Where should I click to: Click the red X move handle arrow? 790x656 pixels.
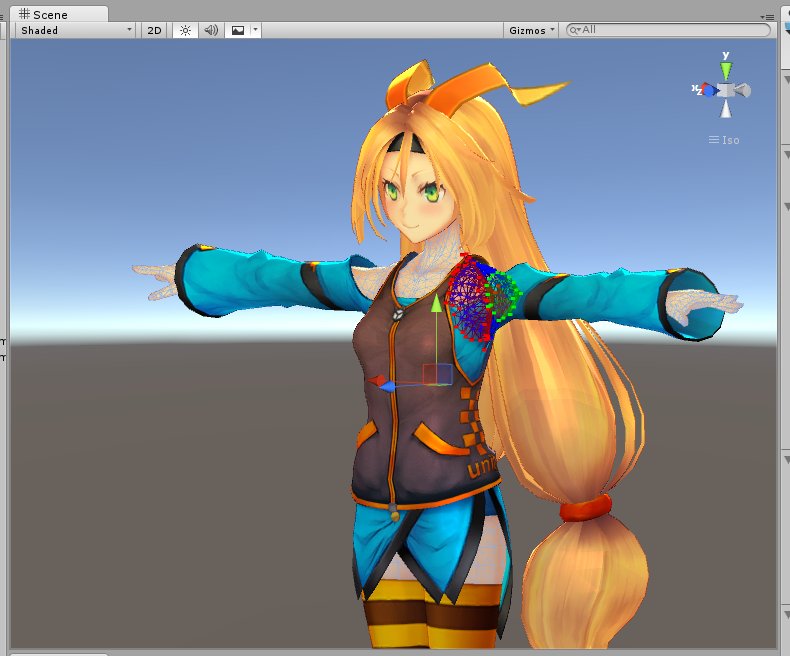point(377,379)
